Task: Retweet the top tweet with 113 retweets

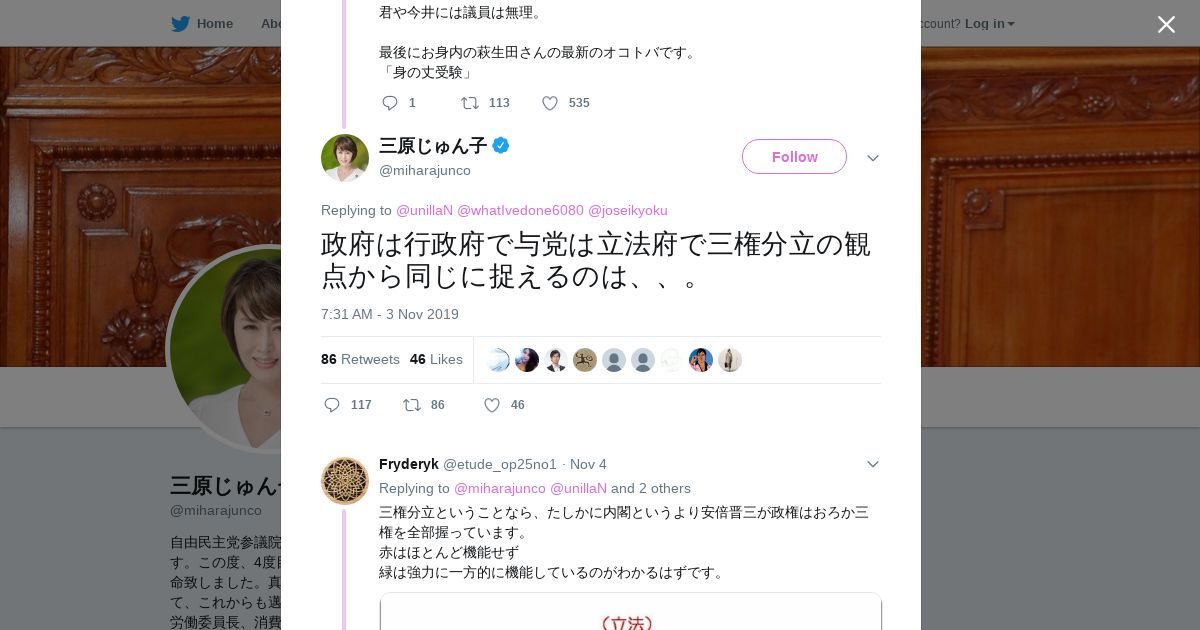Action: 469,103
